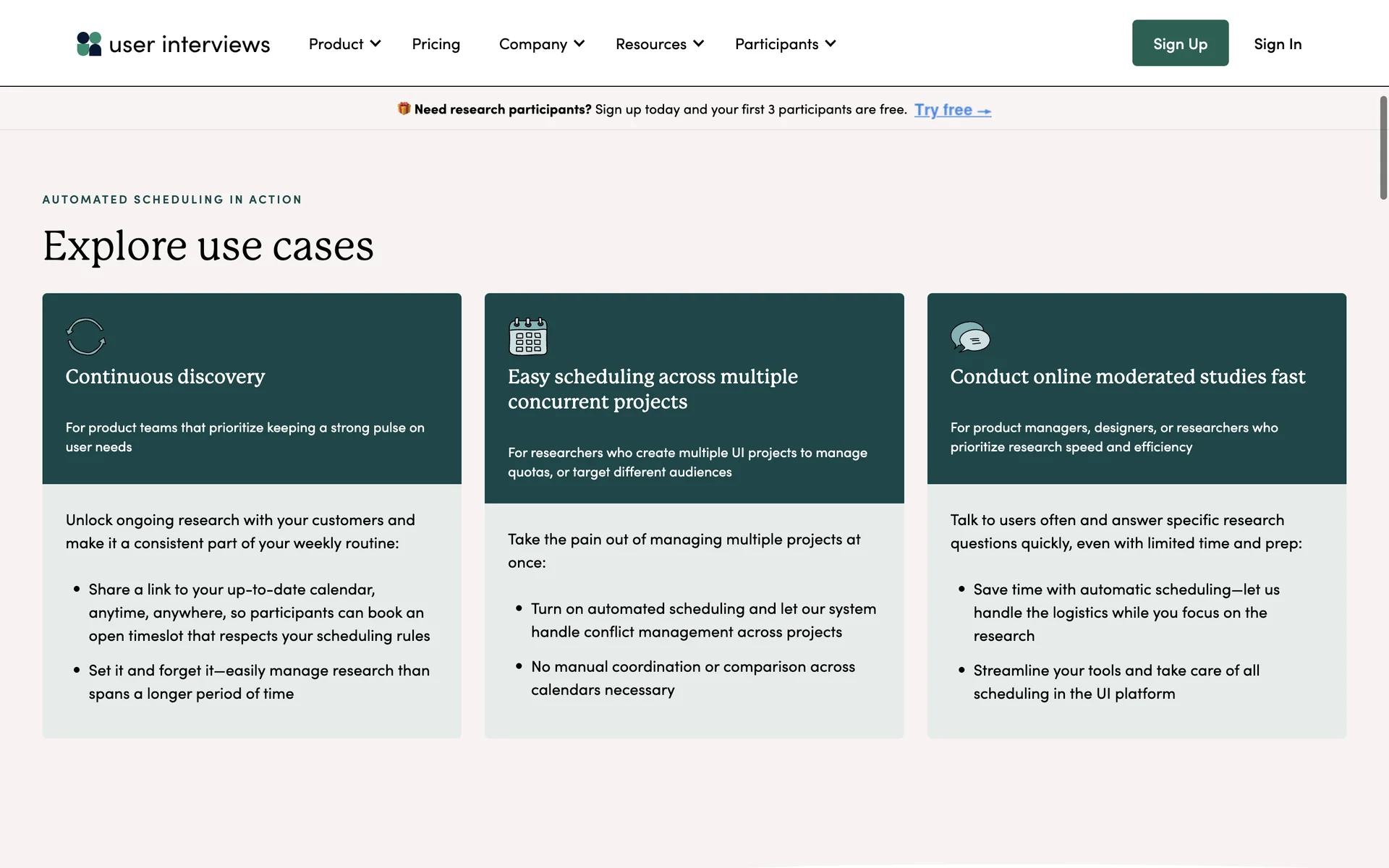Screen dimensions: 1389x868
Task: Click the User Interviews logo icon
Action: pos(89,43)
